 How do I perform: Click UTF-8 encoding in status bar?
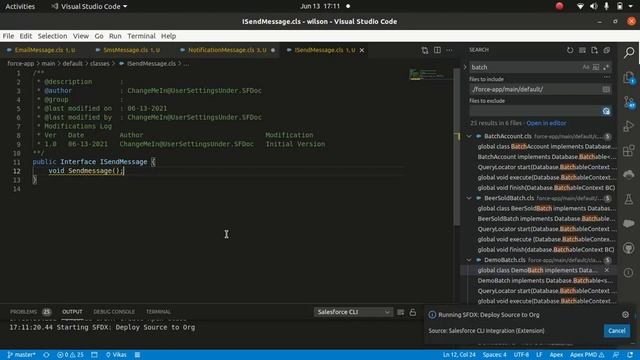pos(521,355)
